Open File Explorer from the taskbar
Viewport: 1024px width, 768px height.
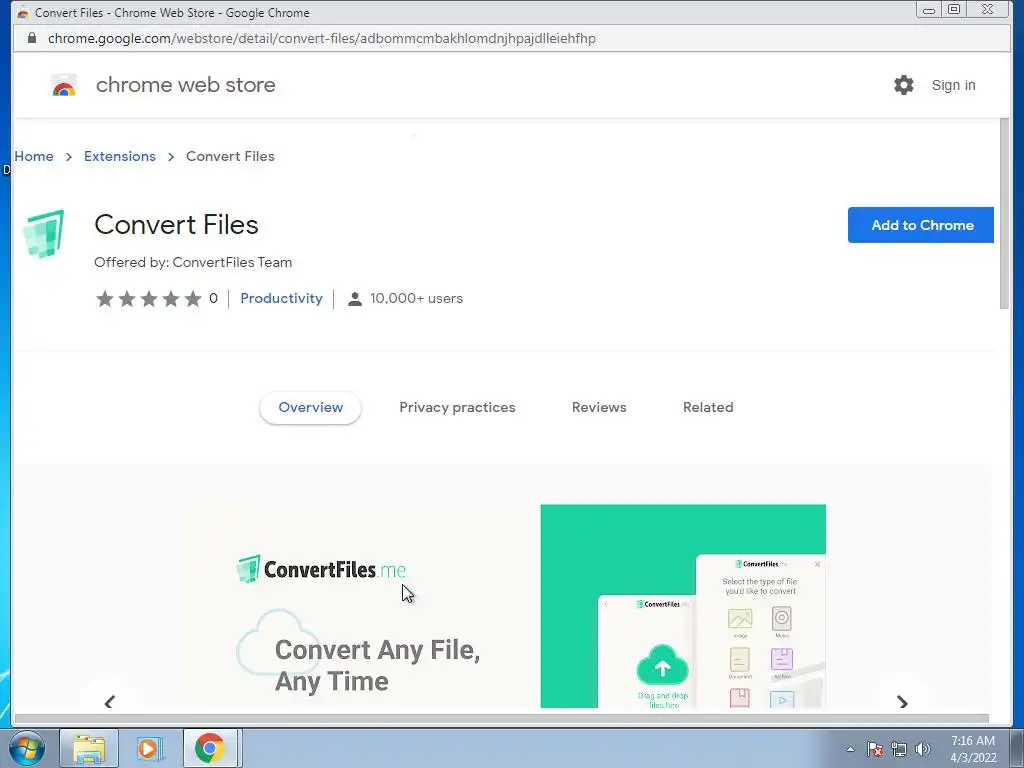pos(89,748)
